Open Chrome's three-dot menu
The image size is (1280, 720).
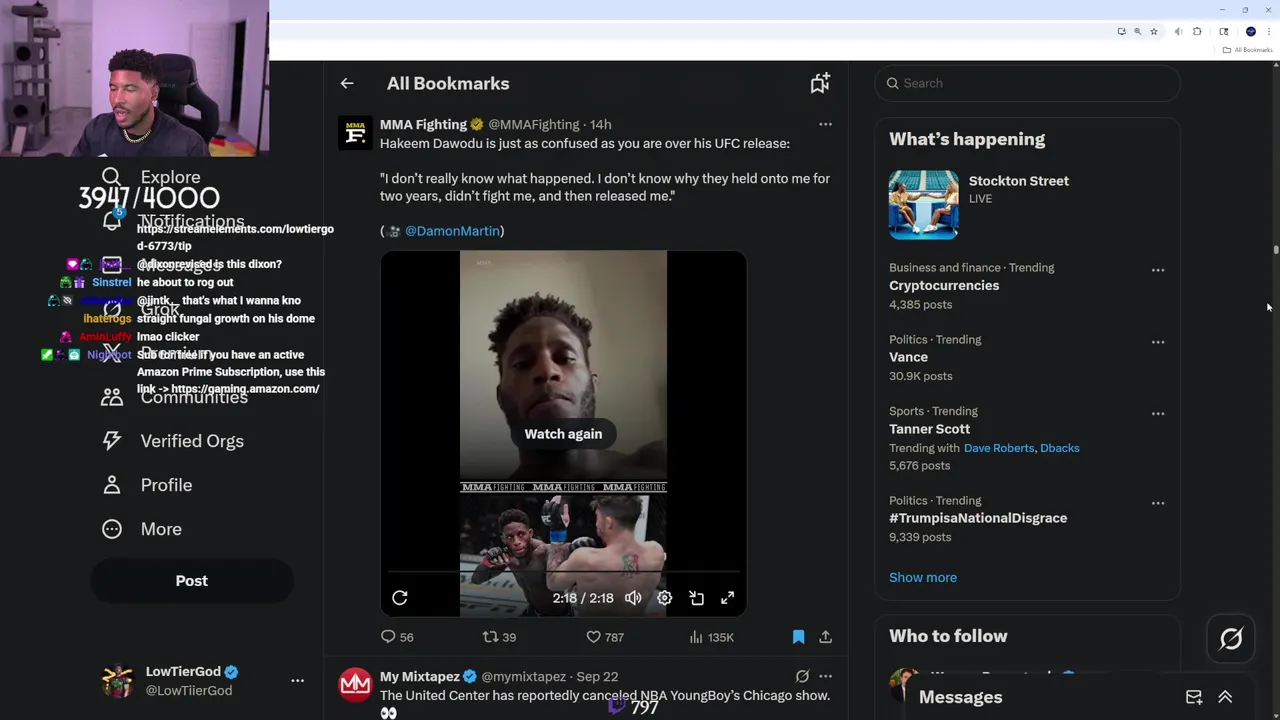click(x=1269, y=32)
